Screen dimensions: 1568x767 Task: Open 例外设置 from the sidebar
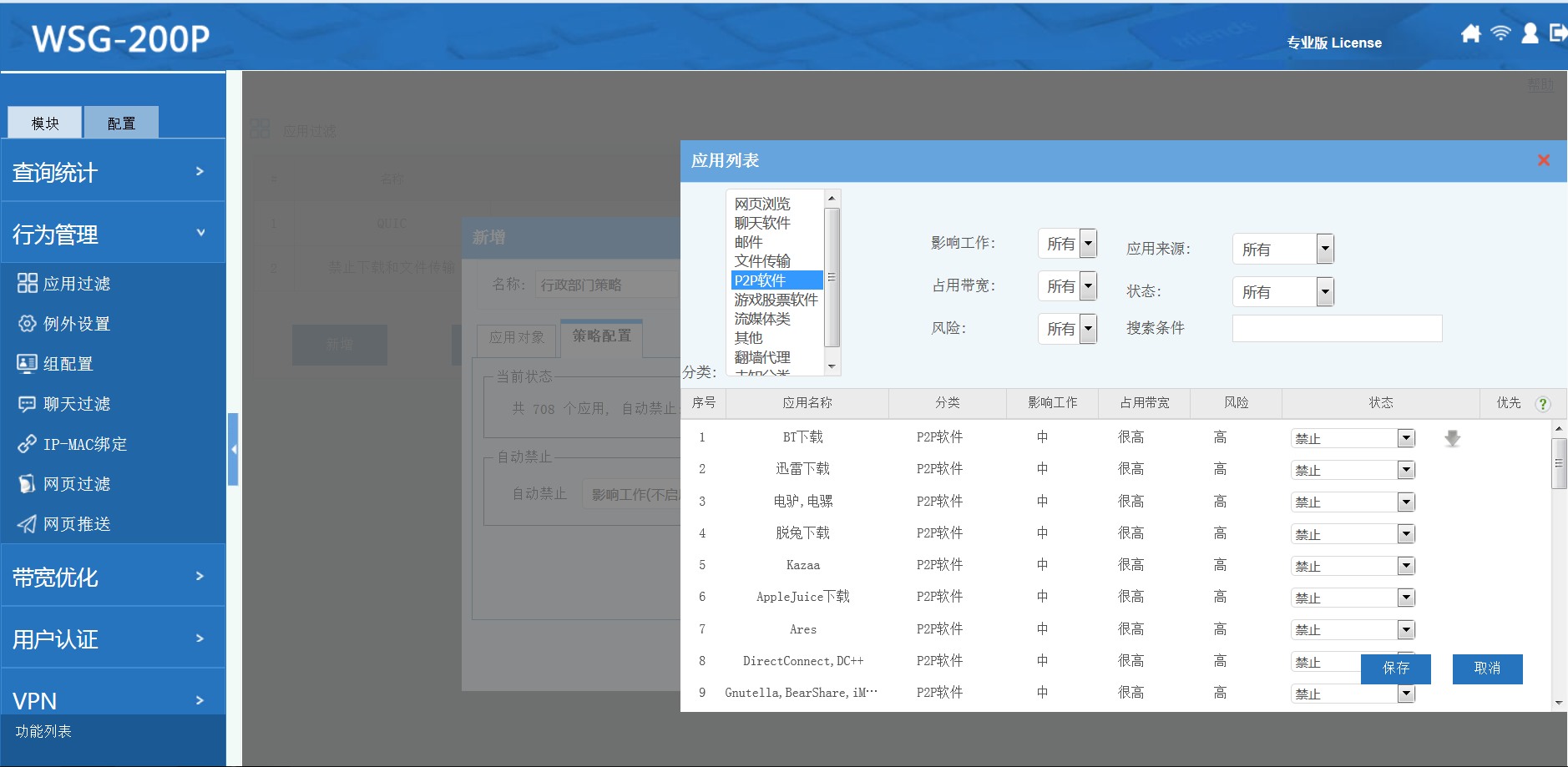click(x=76, y=324)
